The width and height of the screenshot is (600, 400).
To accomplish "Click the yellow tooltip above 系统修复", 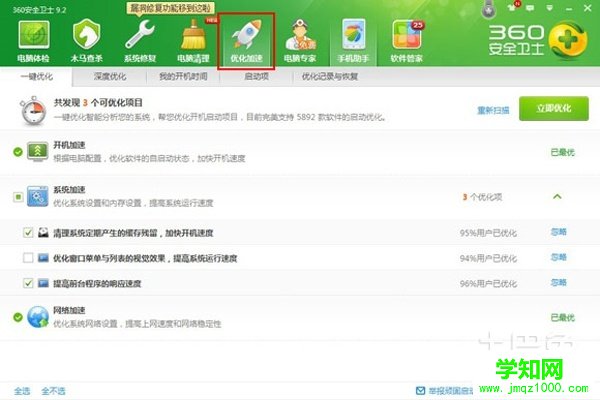I will (x=170, y=8).
